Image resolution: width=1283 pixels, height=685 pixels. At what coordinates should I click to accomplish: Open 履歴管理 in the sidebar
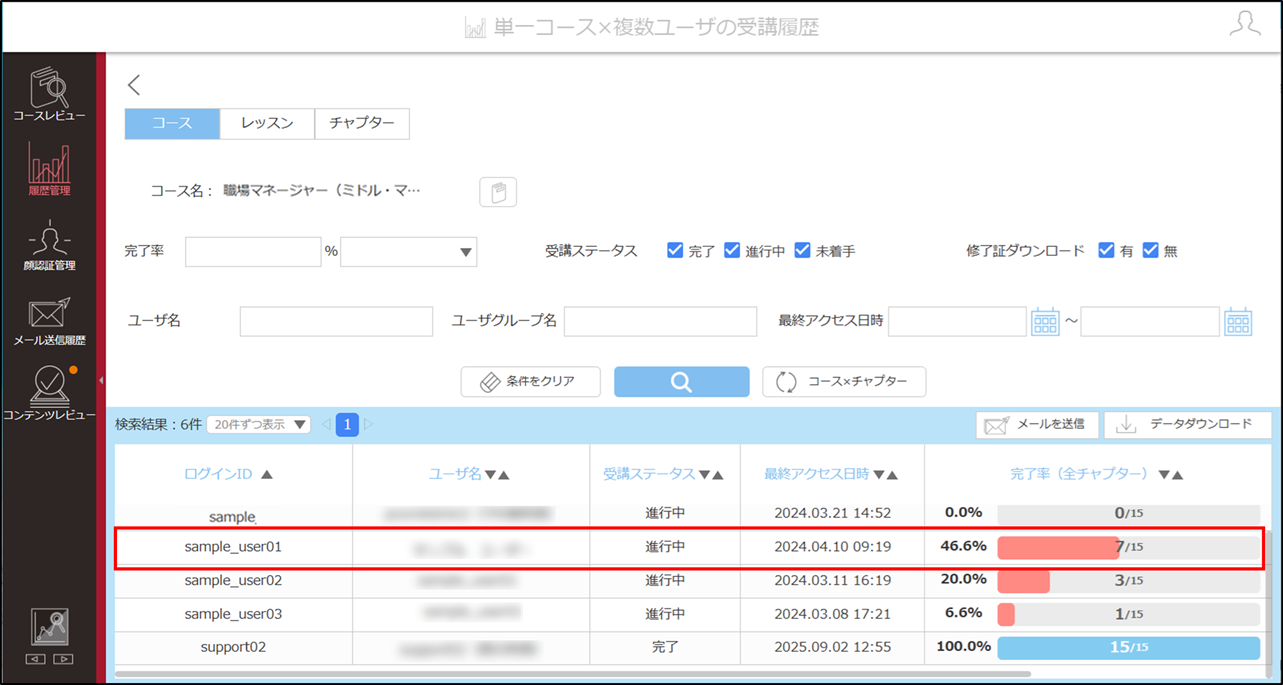pos(49,169)
